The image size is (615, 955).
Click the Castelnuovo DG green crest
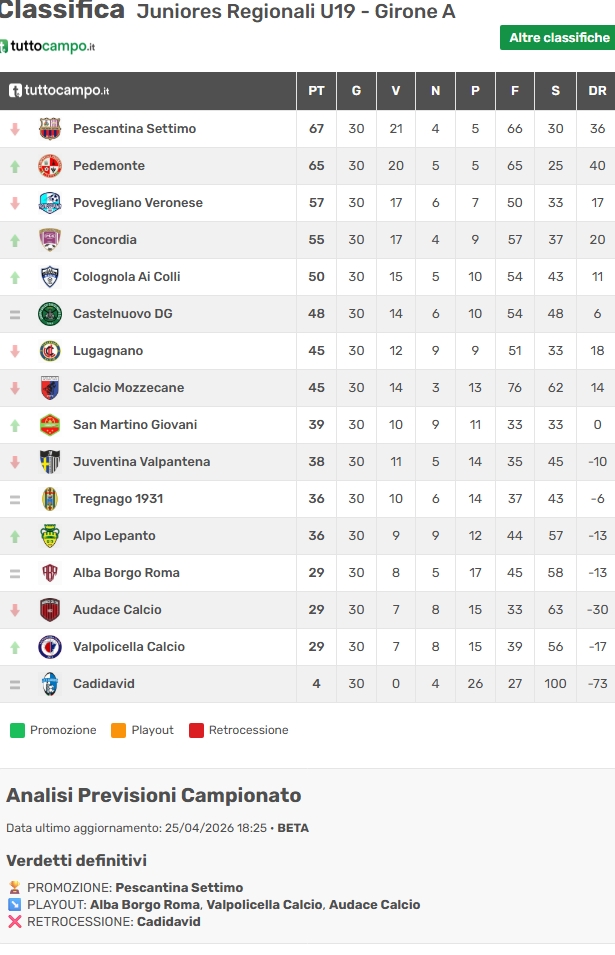[50, 314]
